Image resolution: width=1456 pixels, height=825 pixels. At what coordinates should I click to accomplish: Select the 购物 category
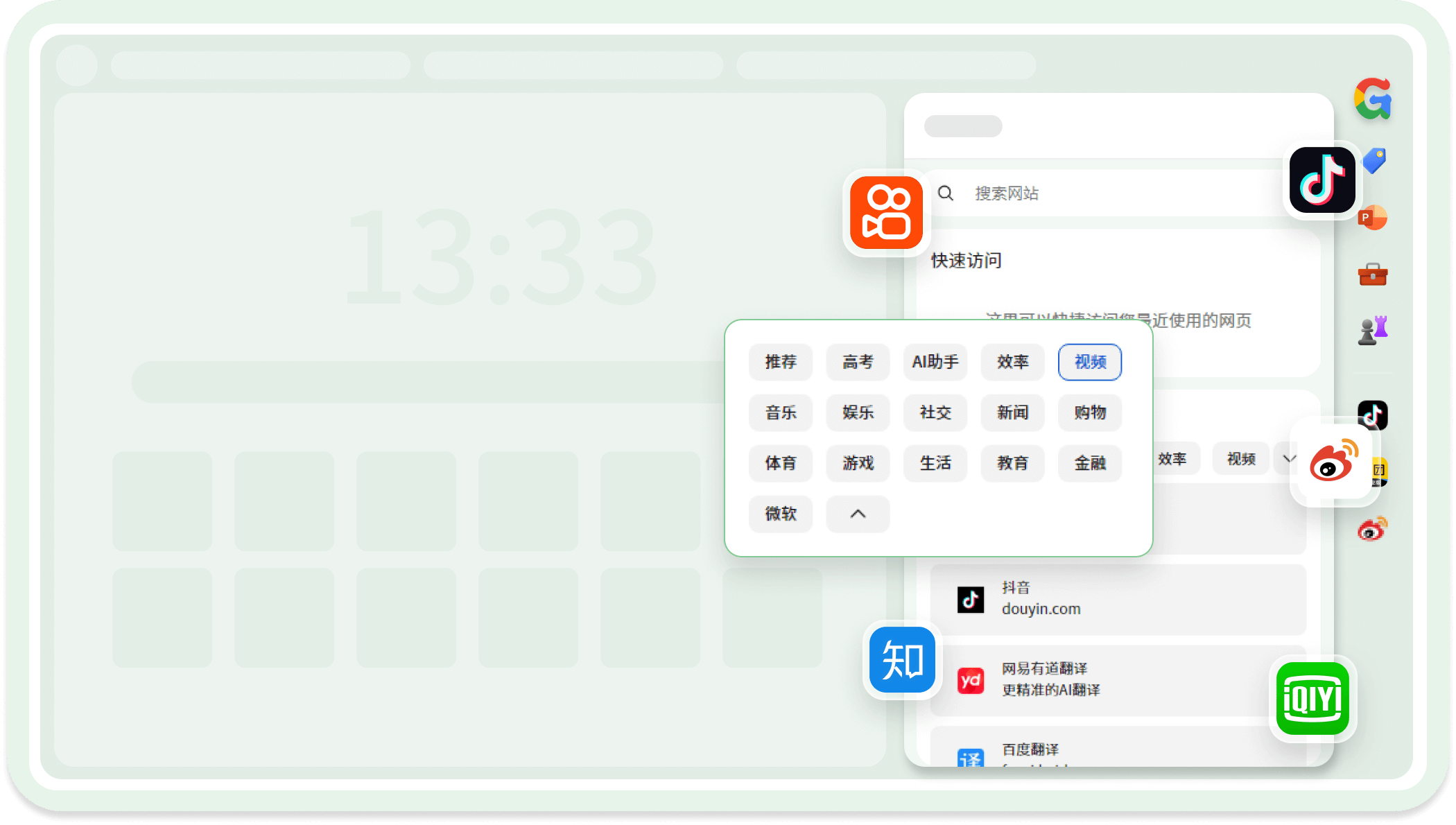[1090, 412]
